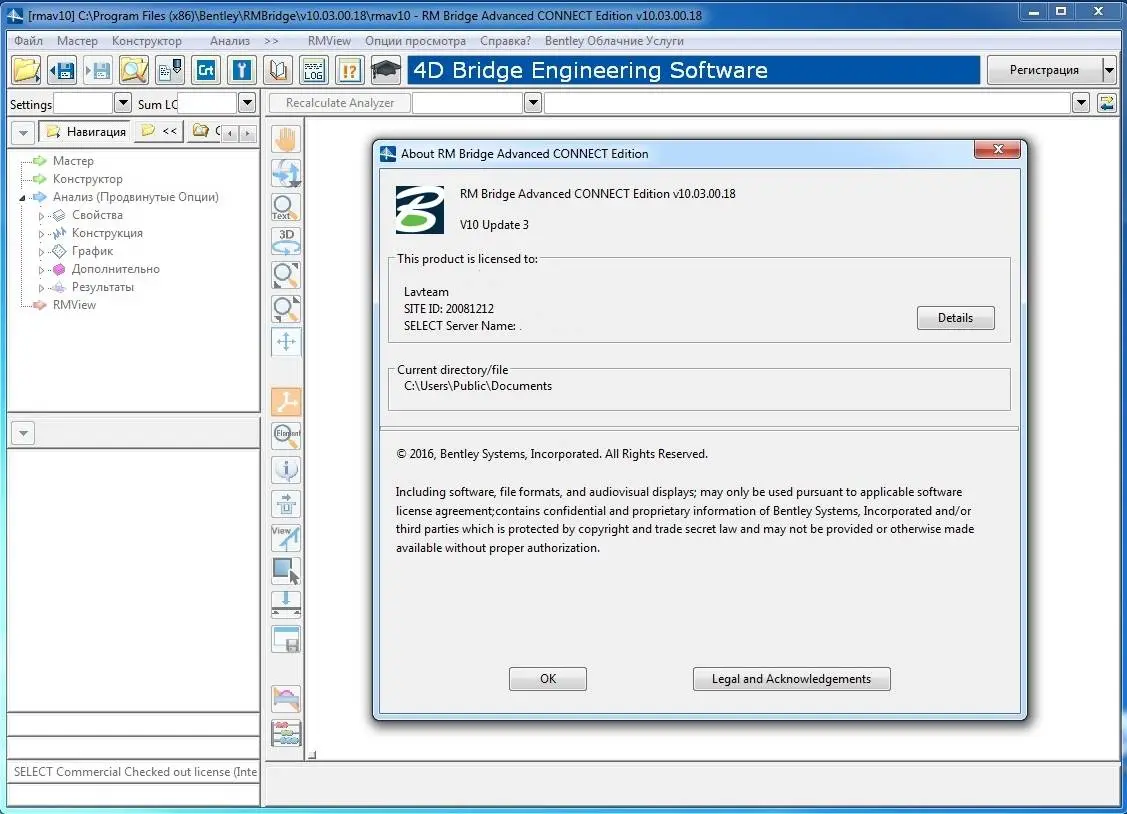The width and height of the screenshot is (1127, 814).
Task: Select RMView in the navigation tree
Action: coord(74,305)
